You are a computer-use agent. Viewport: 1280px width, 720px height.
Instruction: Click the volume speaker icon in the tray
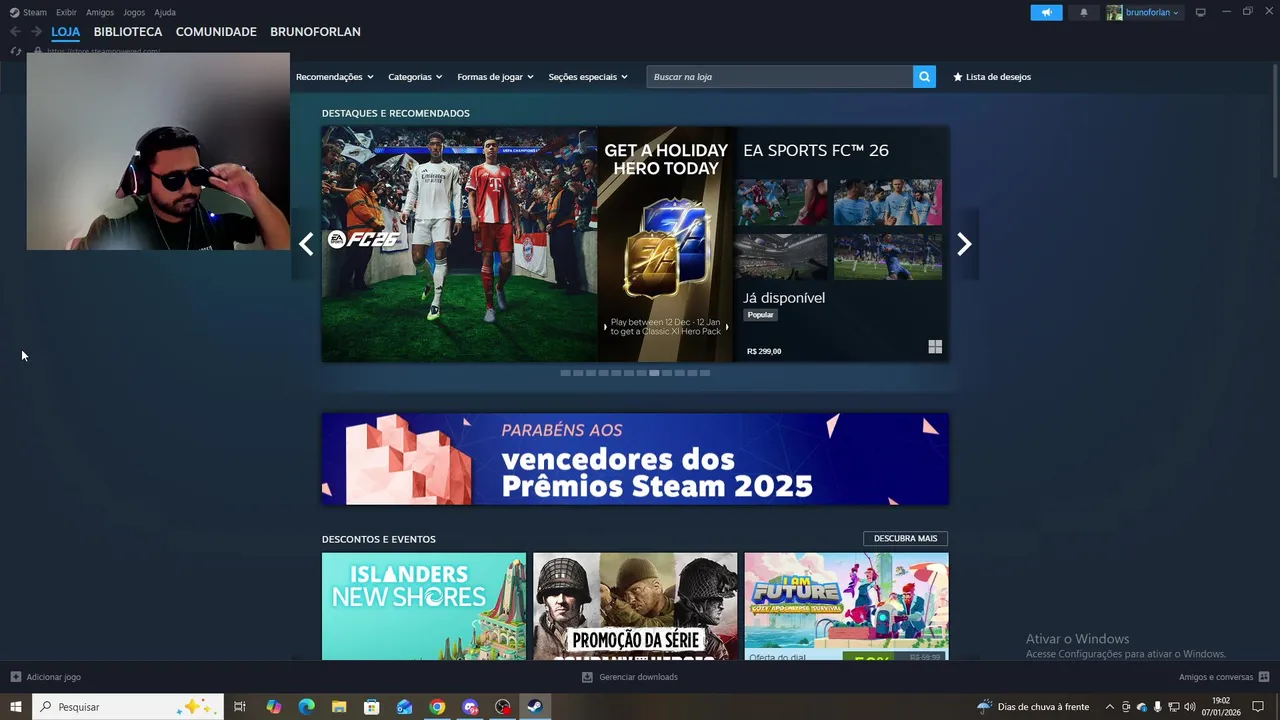point(1189,707)
